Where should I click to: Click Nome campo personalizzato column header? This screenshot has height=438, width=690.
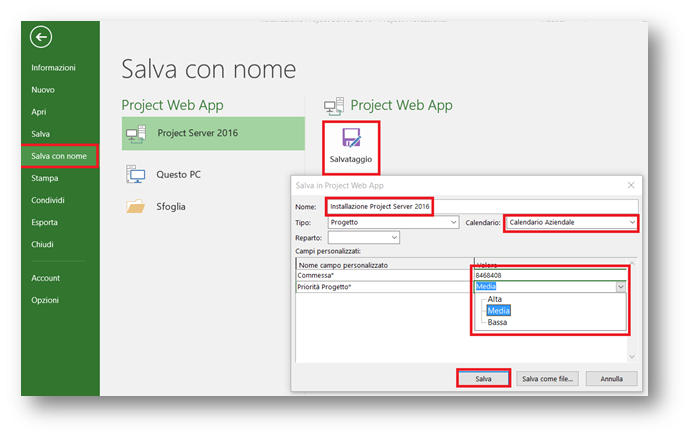click(x=385, y=265)
